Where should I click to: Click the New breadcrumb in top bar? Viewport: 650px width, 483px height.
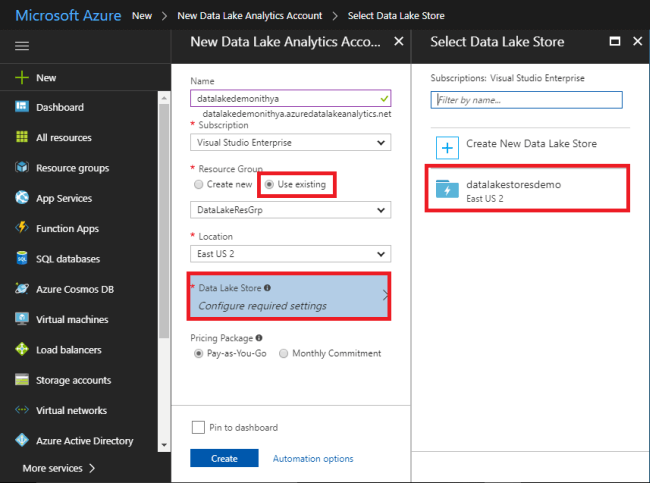[x=141, y=16]
